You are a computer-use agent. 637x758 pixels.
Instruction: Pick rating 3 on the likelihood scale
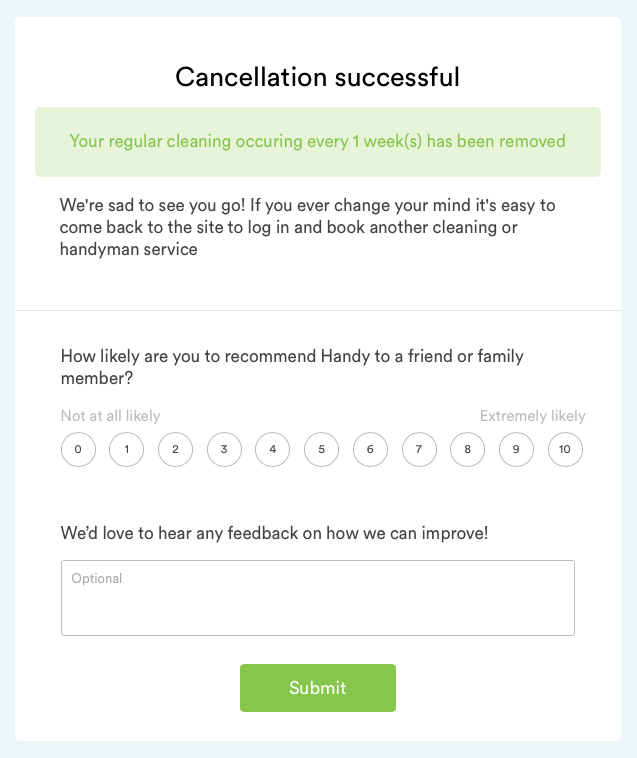(224, 449)
